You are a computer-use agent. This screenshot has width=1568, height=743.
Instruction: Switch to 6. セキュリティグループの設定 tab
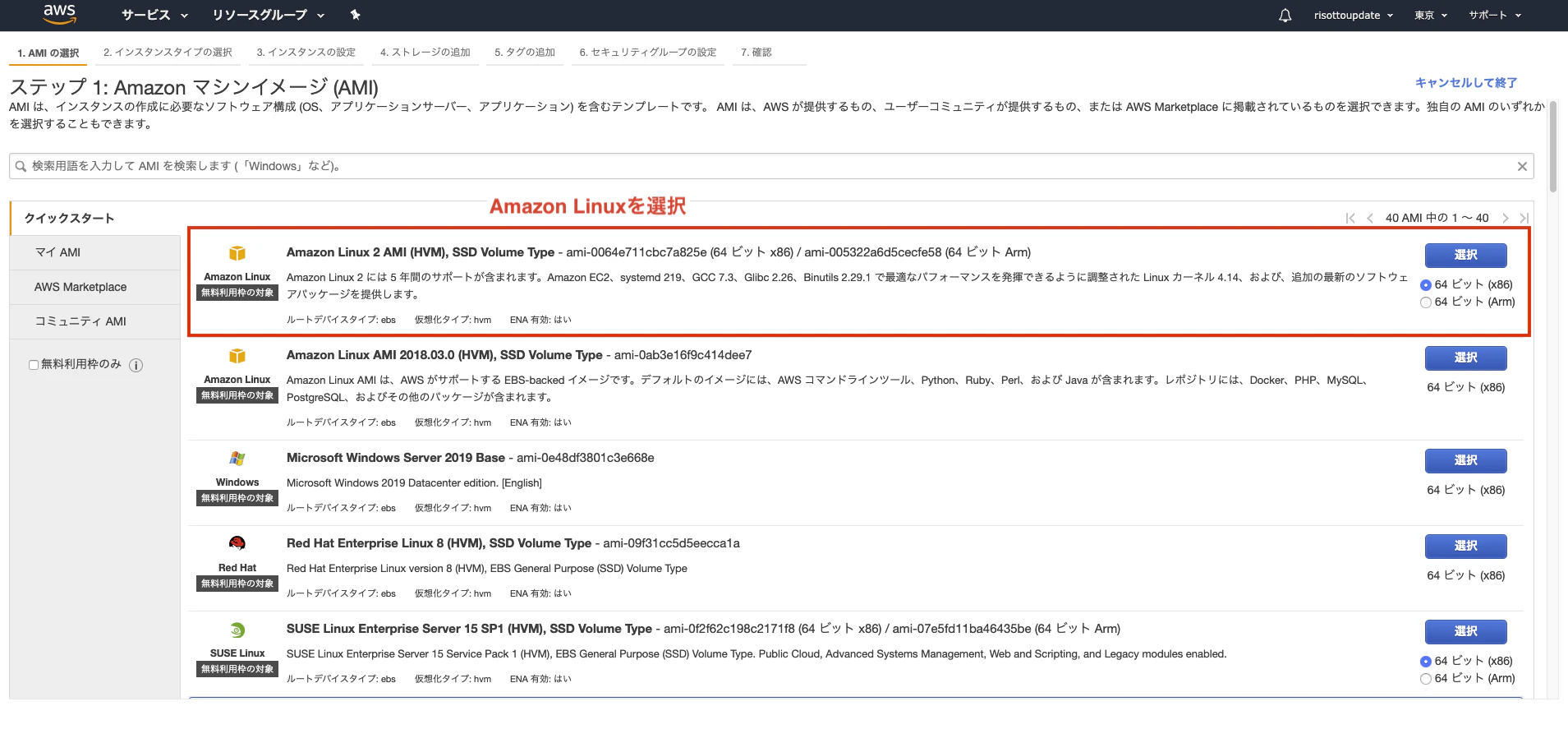[x=647, y=52]
